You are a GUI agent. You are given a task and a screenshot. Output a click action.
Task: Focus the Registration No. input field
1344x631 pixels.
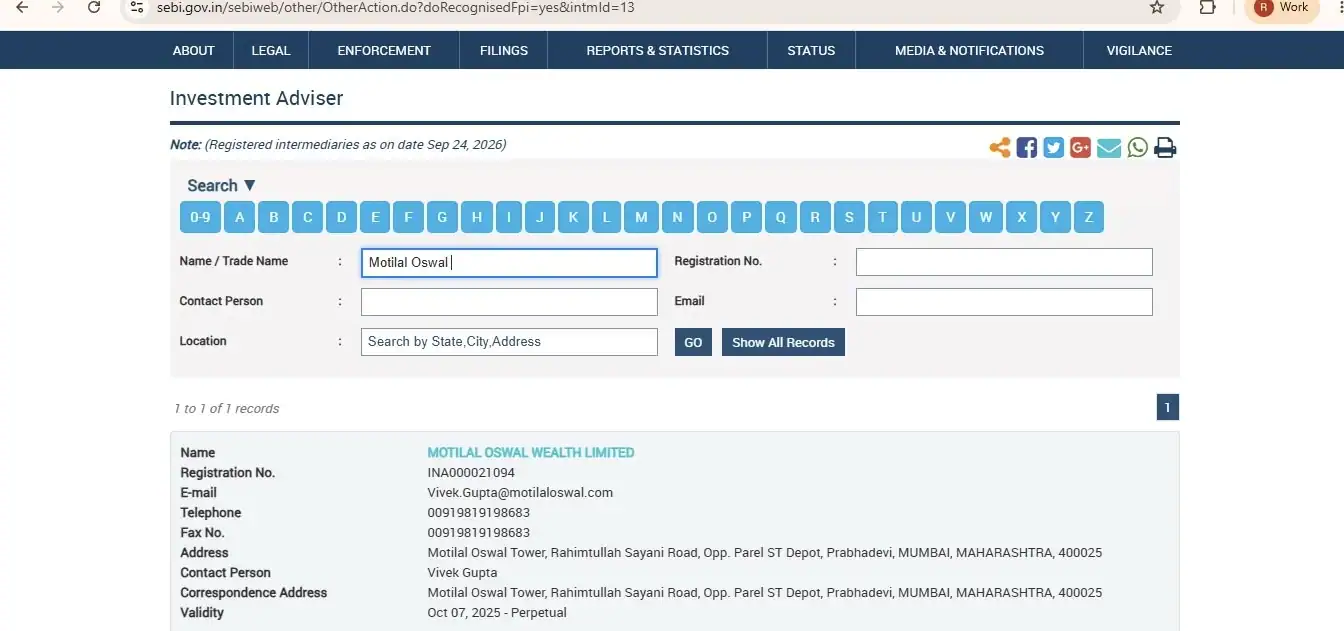click(x=1004, y=262)
